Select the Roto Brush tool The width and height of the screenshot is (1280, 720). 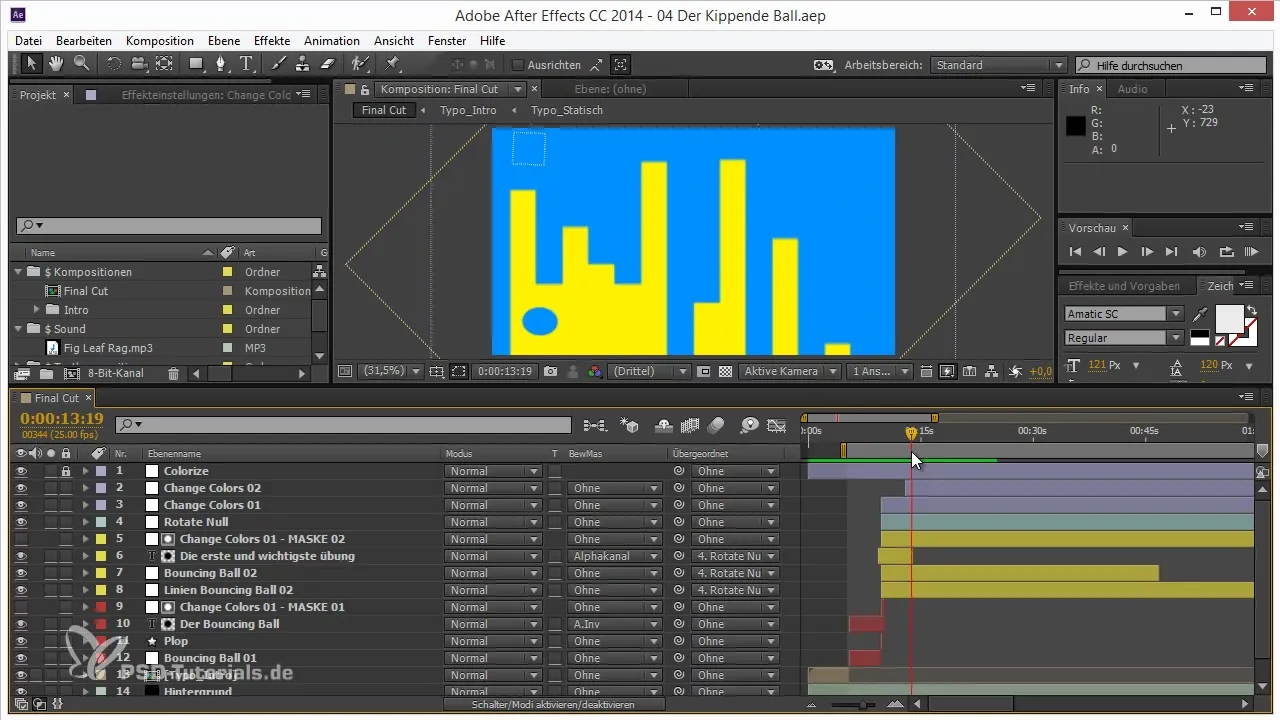coord(360,64)
